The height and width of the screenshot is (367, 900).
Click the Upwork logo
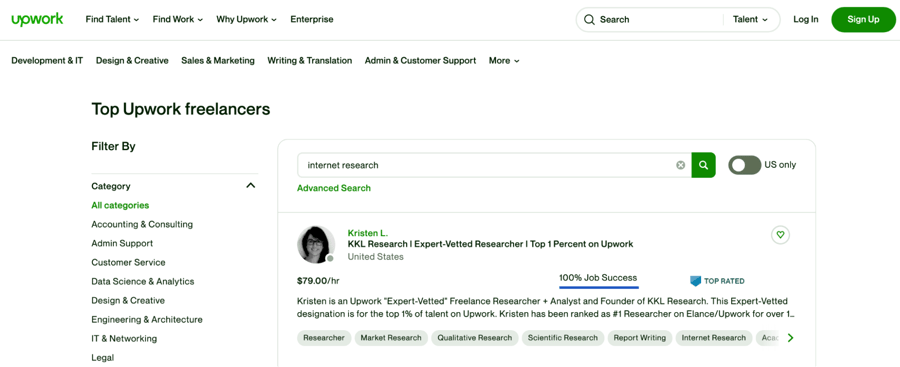(37, 20)
